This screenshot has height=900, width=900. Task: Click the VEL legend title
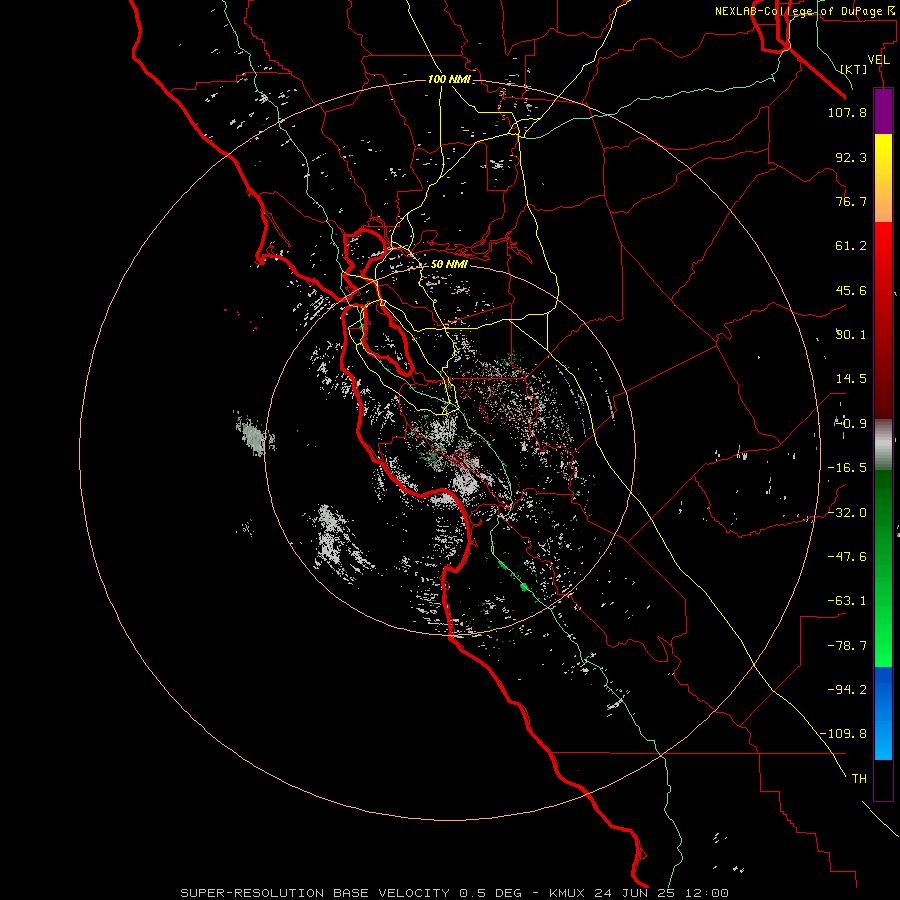[878, 60]
